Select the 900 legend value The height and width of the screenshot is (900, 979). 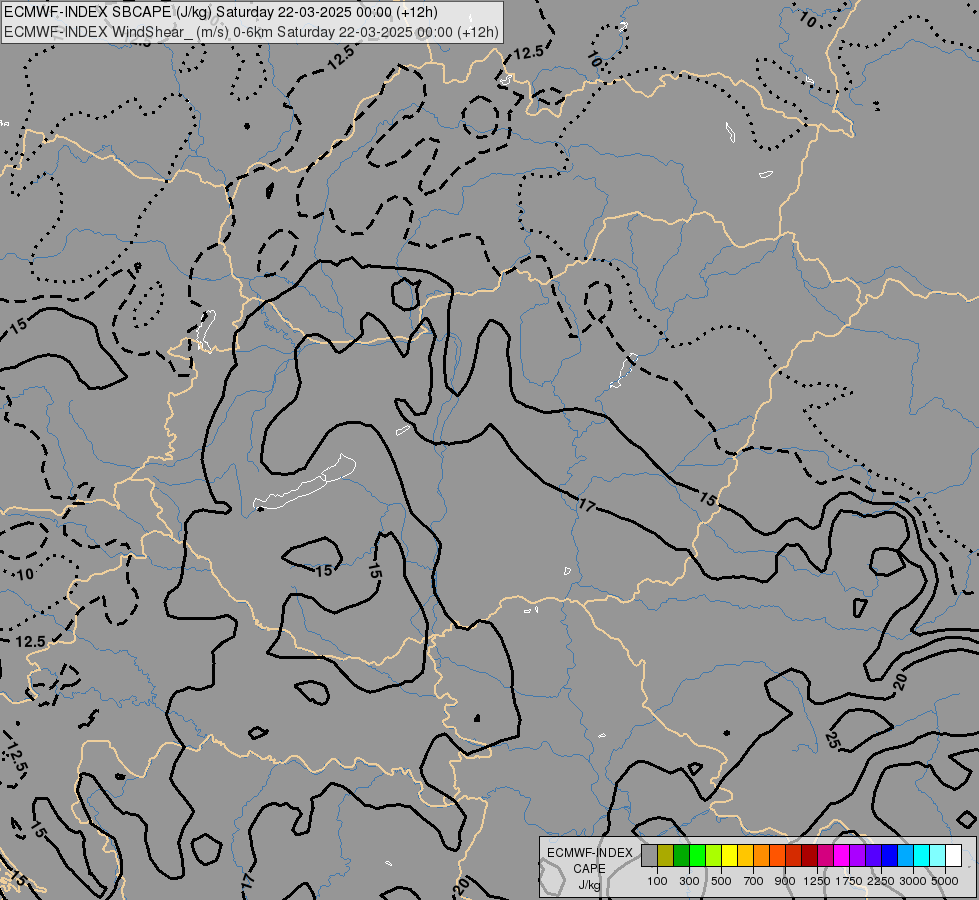click(785, 881)
